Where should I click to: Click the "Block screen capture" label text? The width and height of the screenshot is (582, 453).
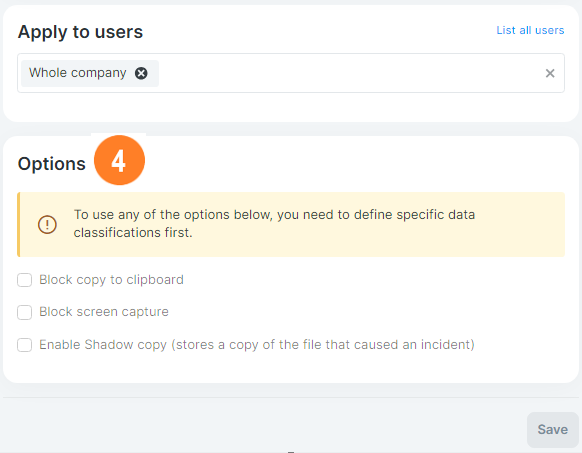[104, 312]
